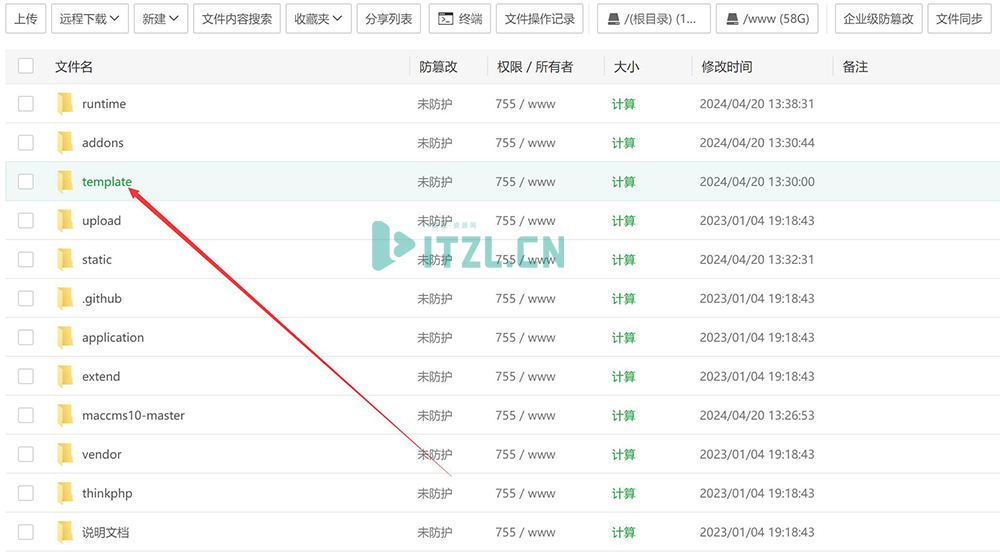Sort by the 文件名 column header
The height and width of the screenshot is (554, 1000).
(74, 67)
